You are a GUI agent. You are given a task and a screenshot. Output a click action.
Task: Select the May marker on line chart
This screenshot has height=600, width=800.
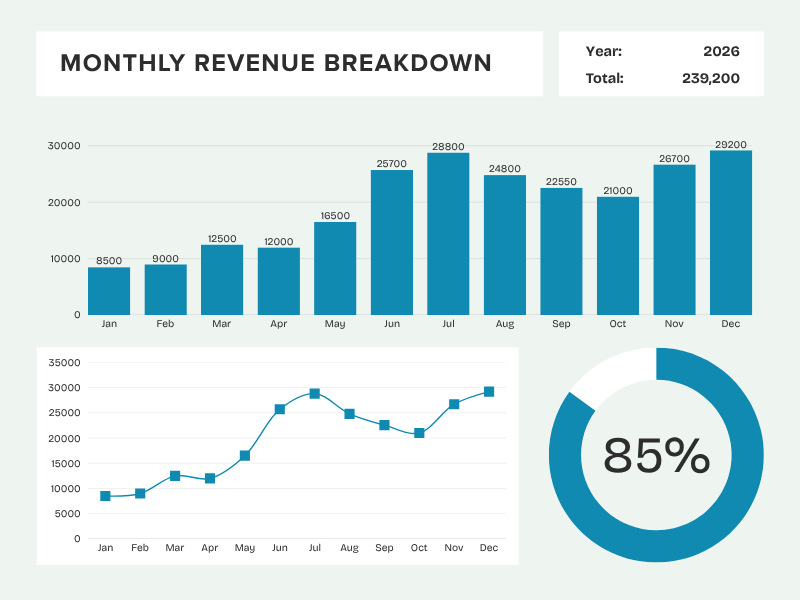[x=245, y=456]
